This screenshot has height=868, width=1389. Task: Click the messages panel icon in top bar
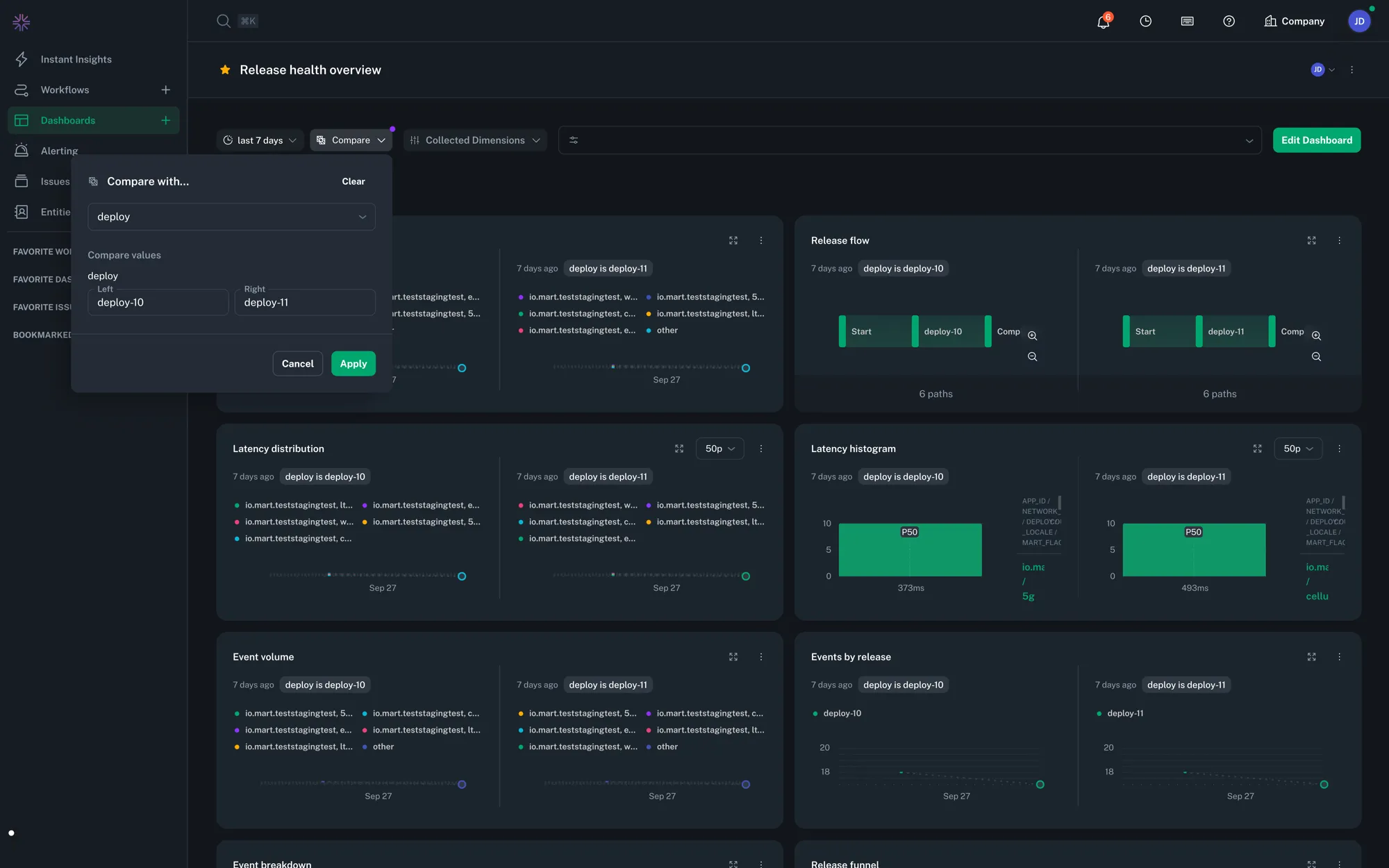click(1188, 22)
